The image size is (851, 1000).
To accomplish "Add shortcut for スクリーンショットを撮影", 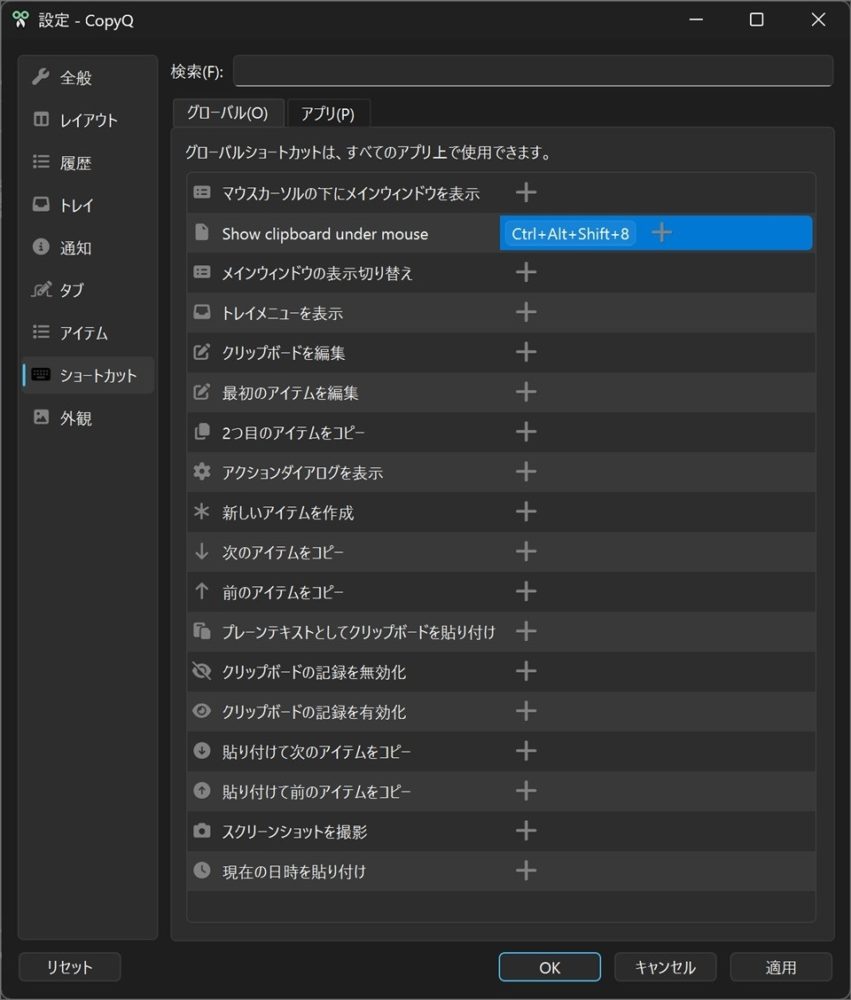I will coord(526,831).
